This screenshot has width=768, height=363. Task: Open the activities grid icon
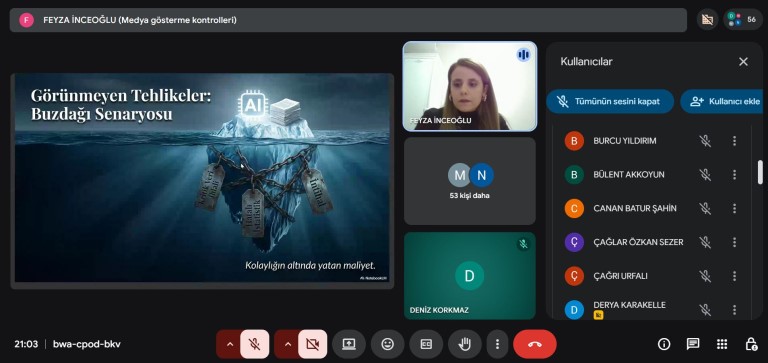tap(722, 344)
